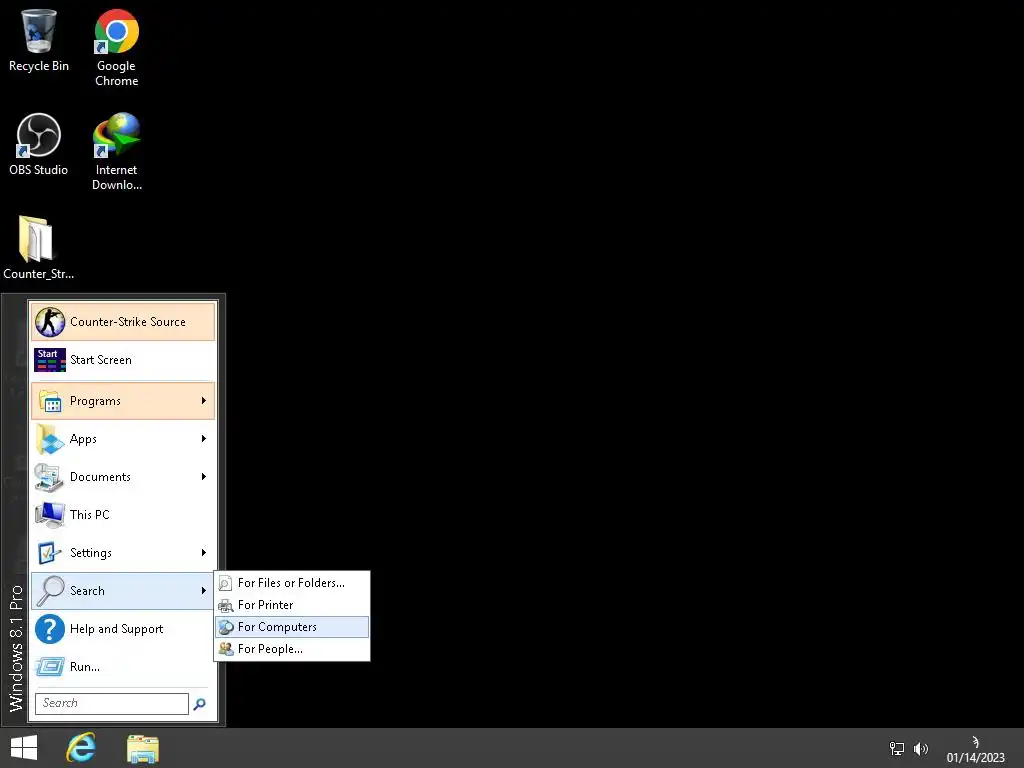Open the Programs submenu

tap(123, 400)
